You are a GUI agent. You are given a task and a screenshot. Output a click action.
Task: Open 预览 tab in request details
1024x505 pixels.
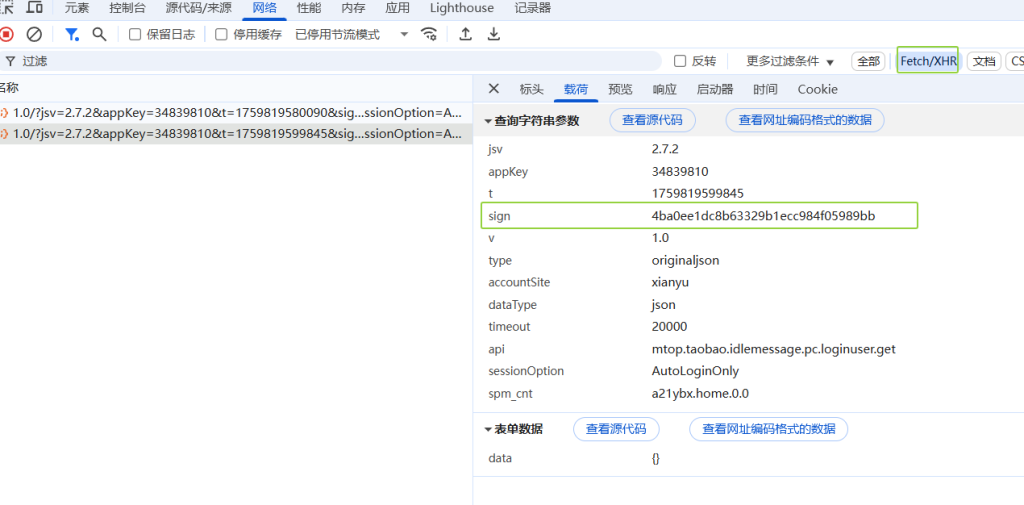[620, 90]
